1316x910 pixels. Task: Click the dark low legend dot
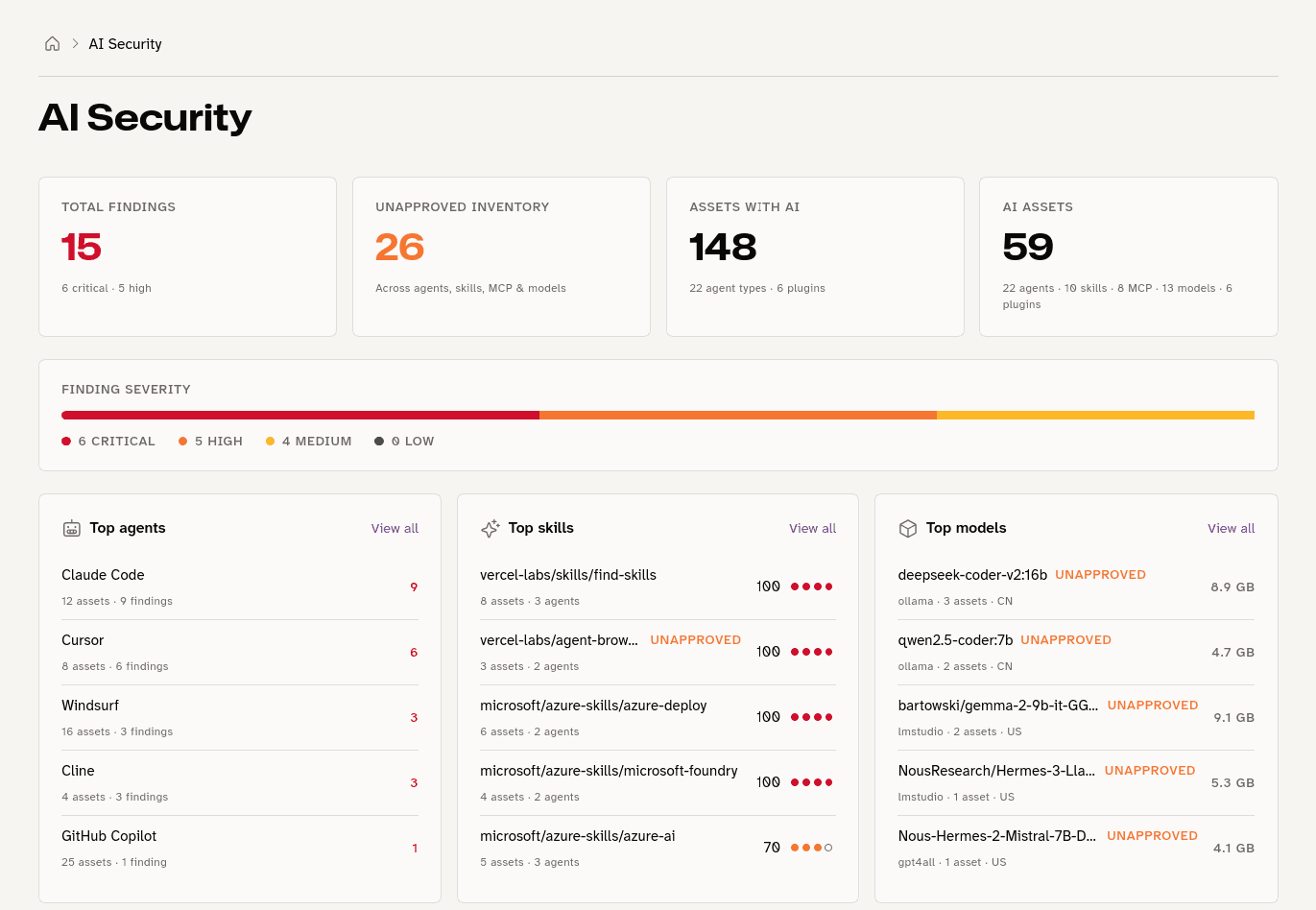[x=379, y=442]
